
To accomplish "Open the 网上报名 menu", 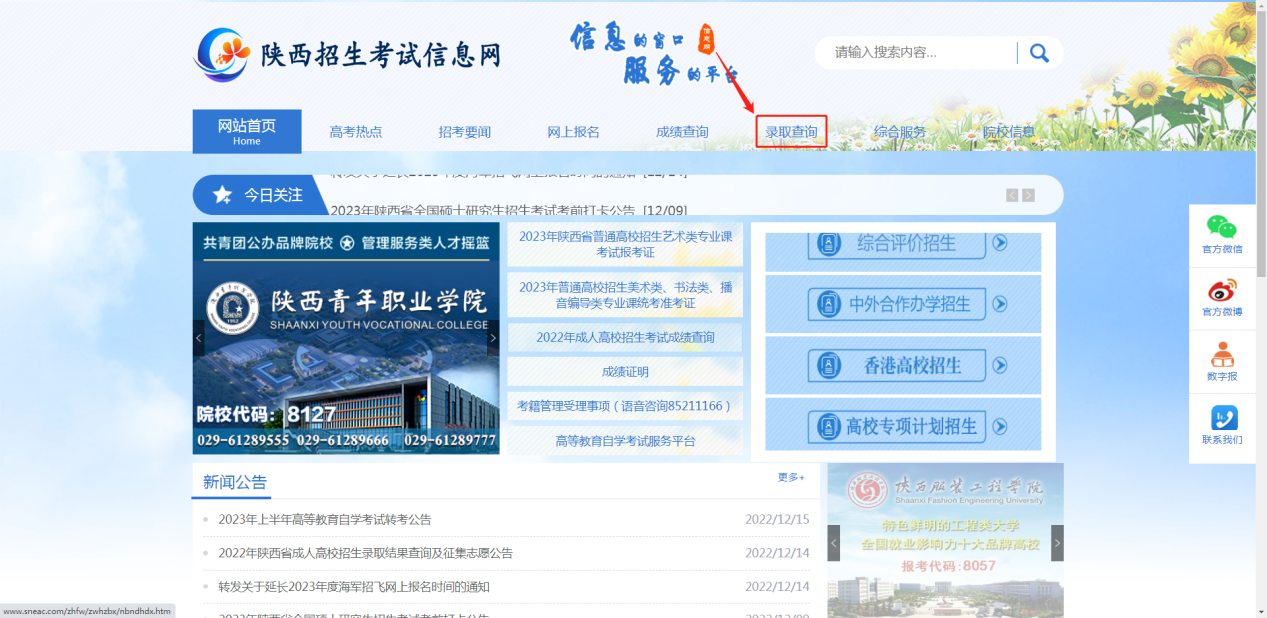I will coord(574,132).
